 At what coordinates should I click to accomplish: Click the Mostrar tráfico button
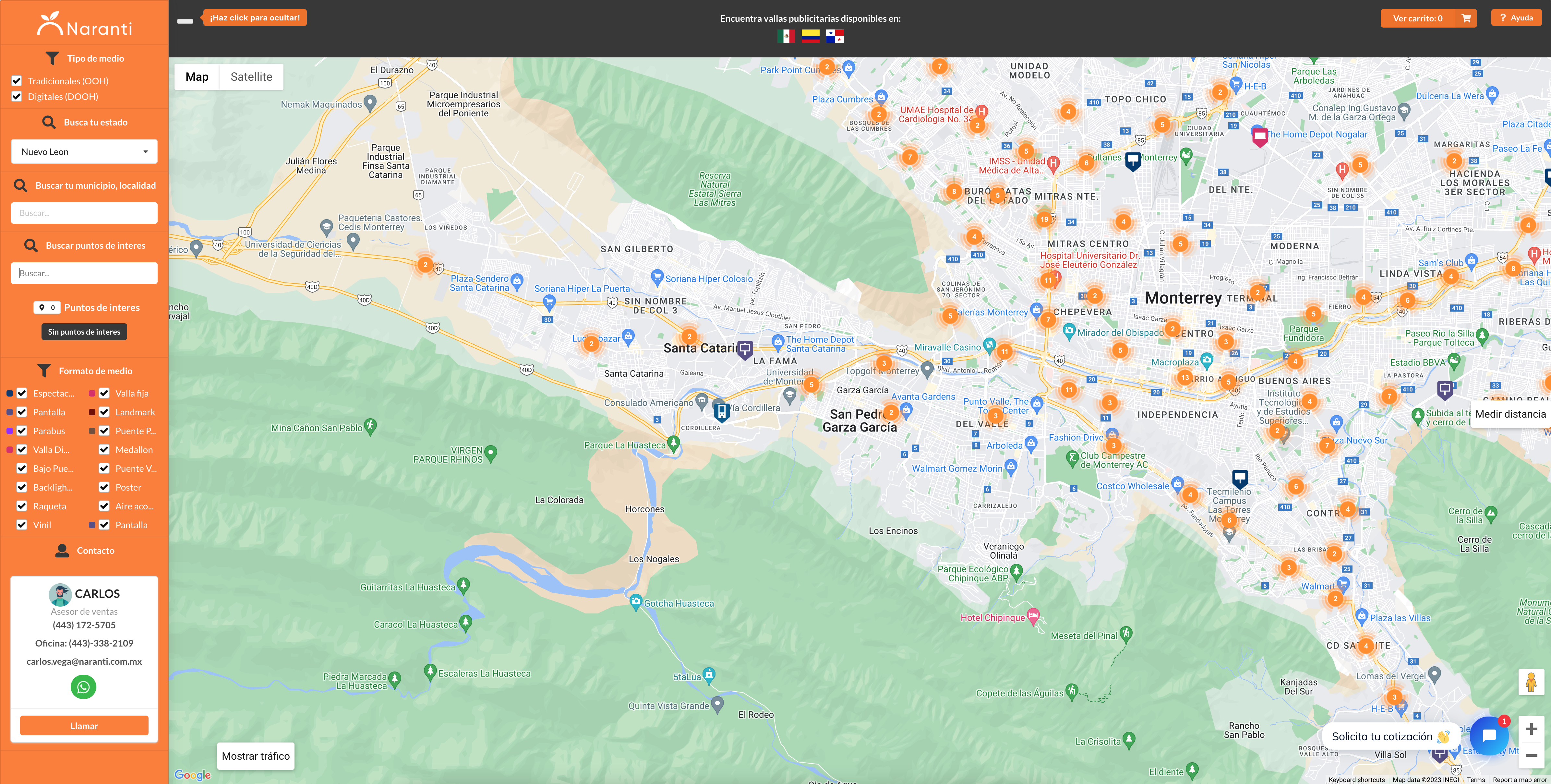click(255, 756)
